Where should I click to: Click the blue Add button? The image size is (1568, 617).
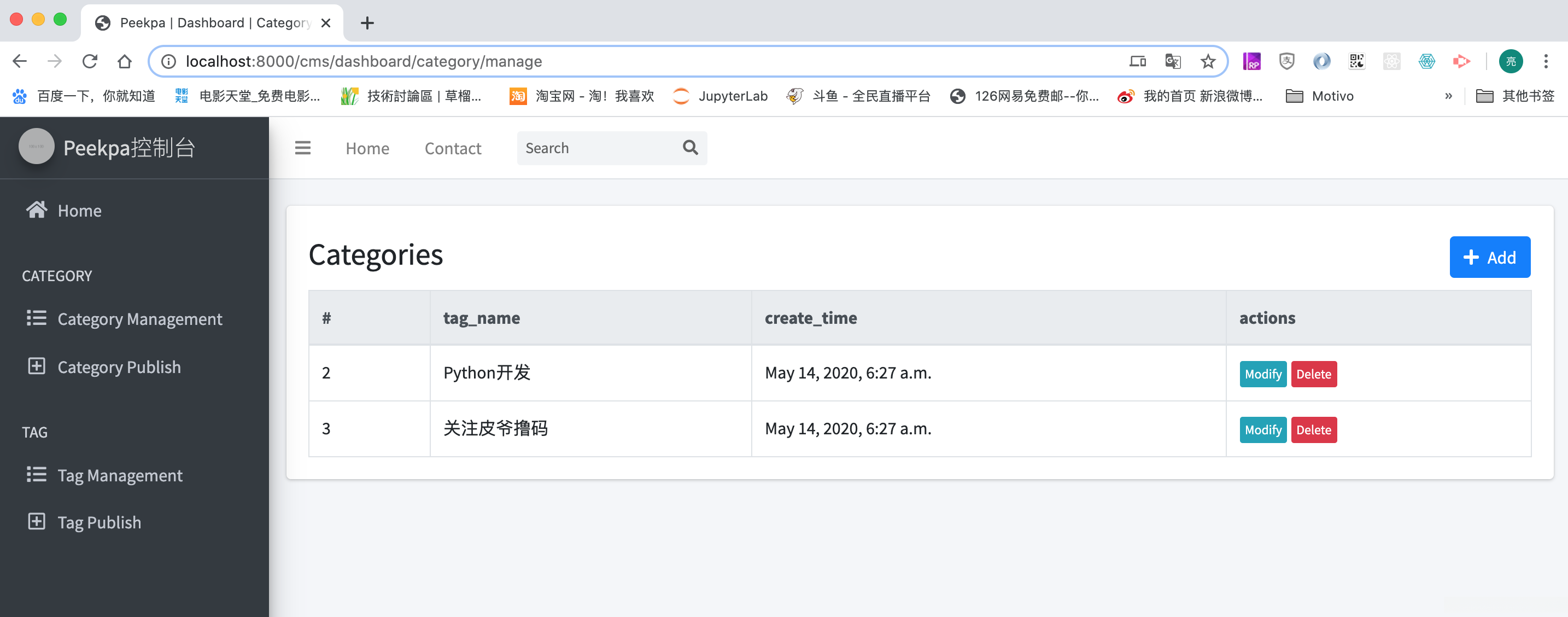pos(1489,257)
